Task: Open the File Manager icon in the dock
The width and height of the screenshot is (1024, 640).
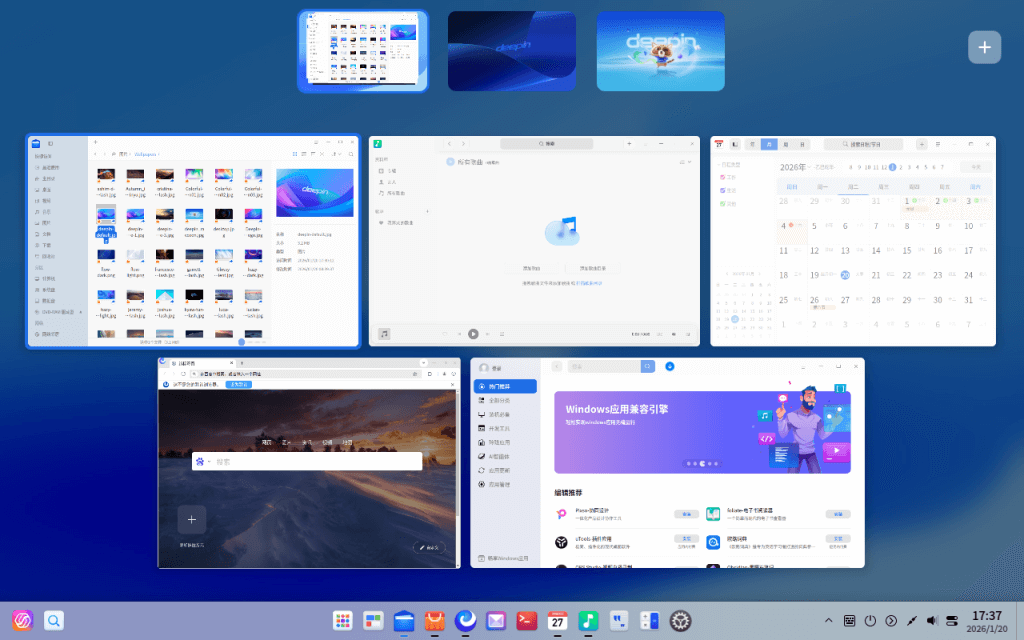Action: pos(404,620)
